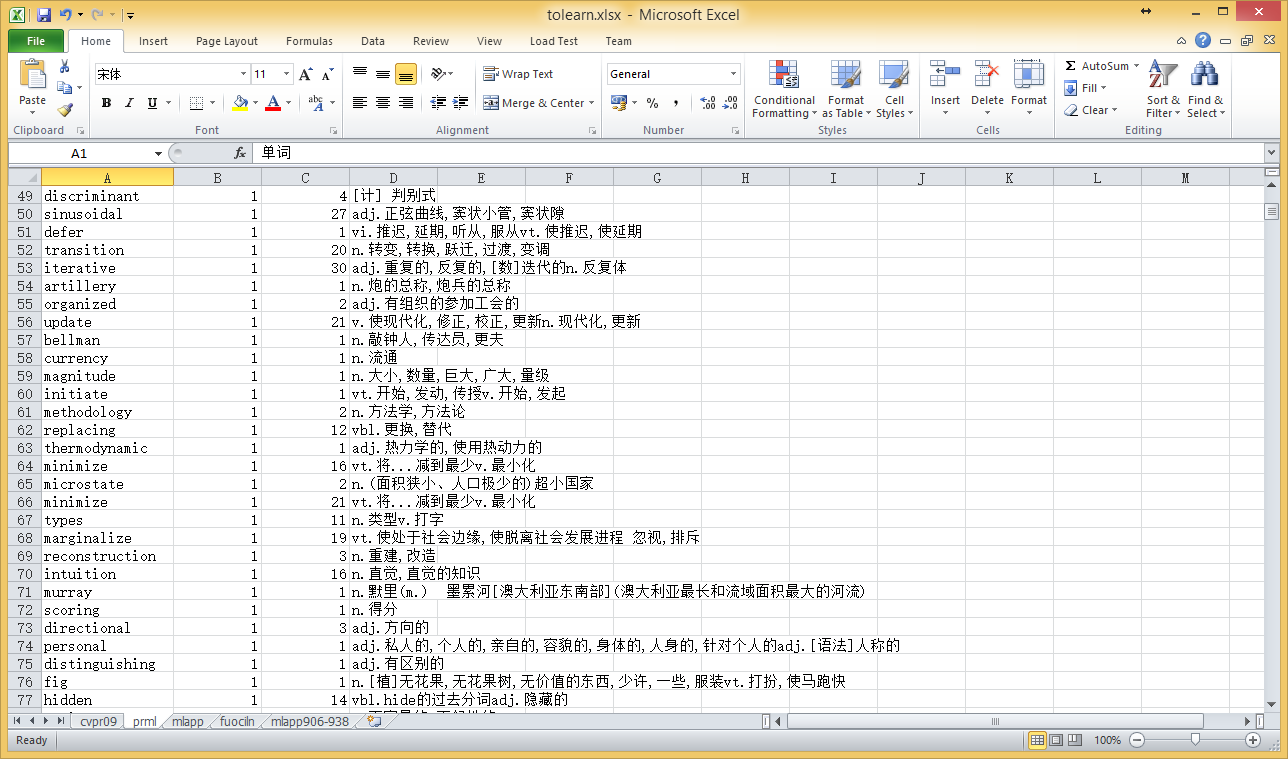
Task: Toggle left text alignment
Action: [x=360, y=103]
